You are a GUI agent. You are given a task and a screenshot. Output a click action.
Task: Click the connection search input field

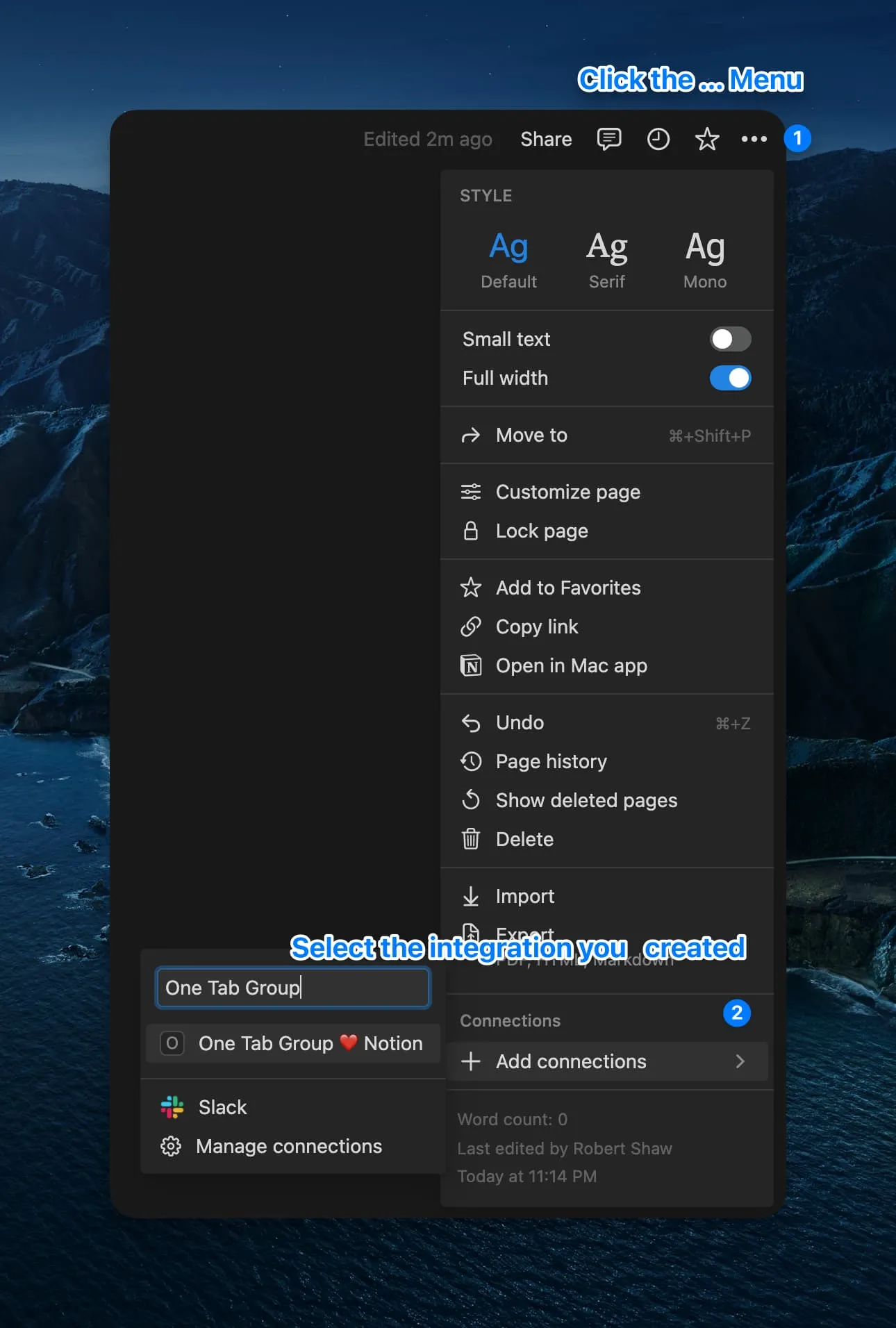pos(293,988)
